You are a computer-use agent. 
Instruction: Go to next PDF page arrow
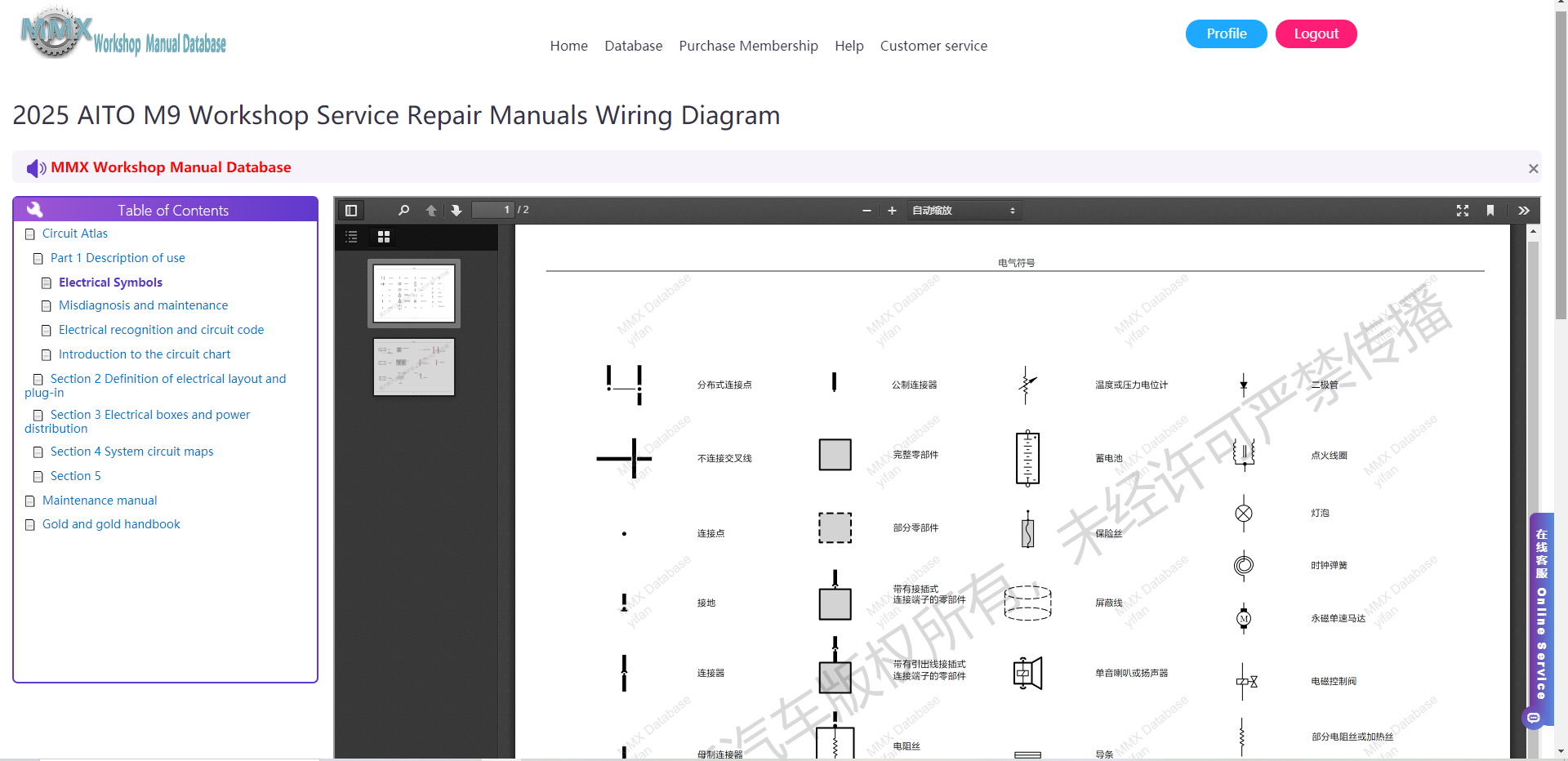coord(457,211)
